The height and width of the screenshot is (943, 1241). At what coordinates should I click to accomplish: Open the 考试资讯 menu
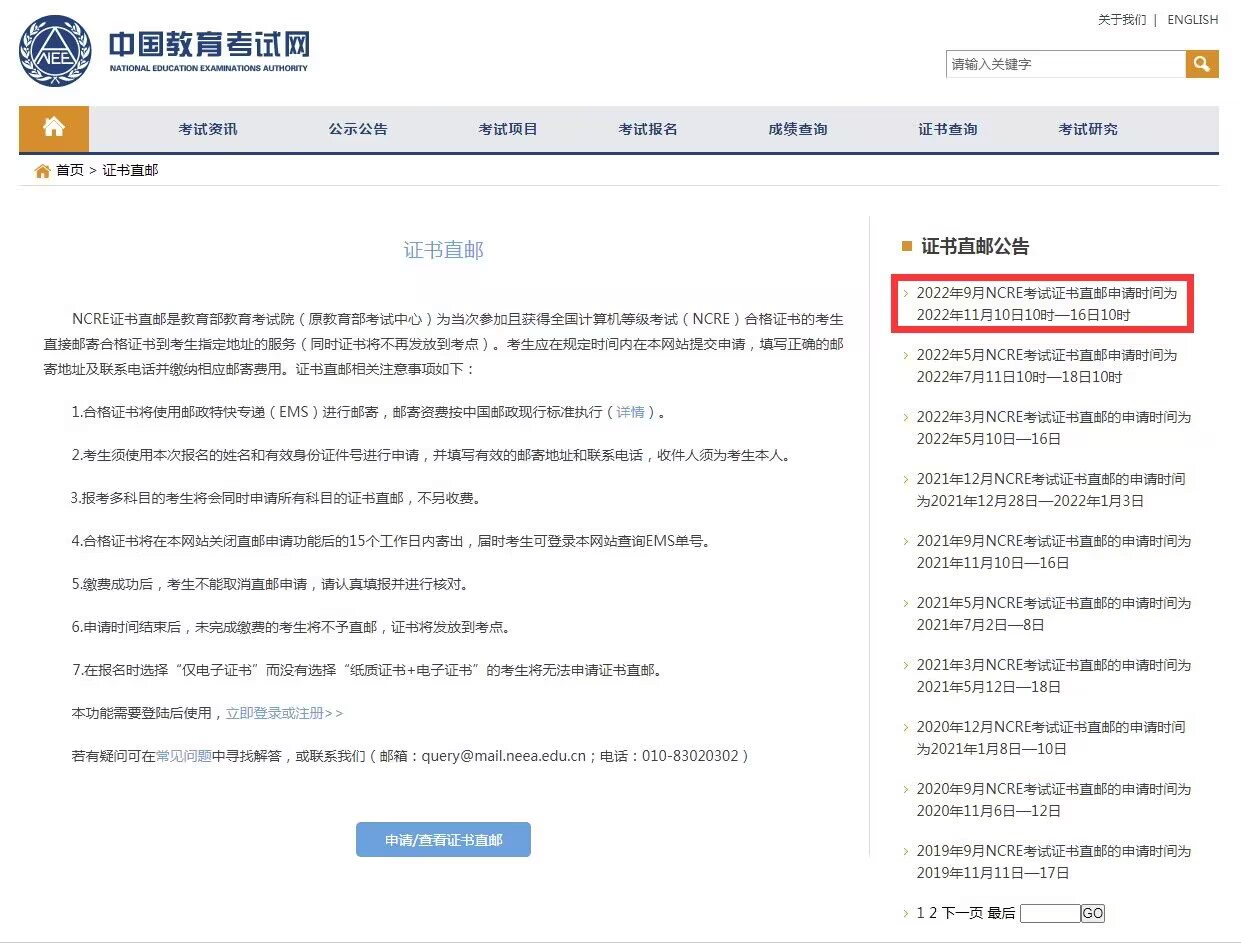[x=208, y=129]
